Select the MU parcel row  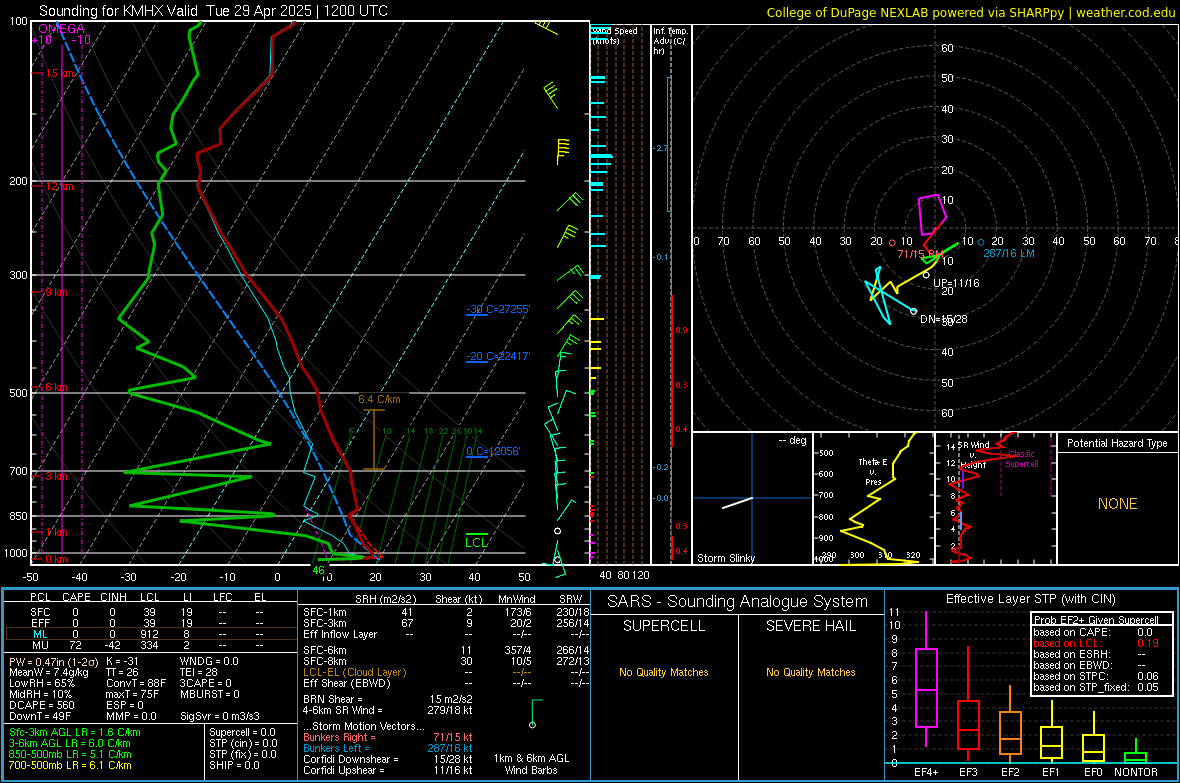(x=151, y=645)
